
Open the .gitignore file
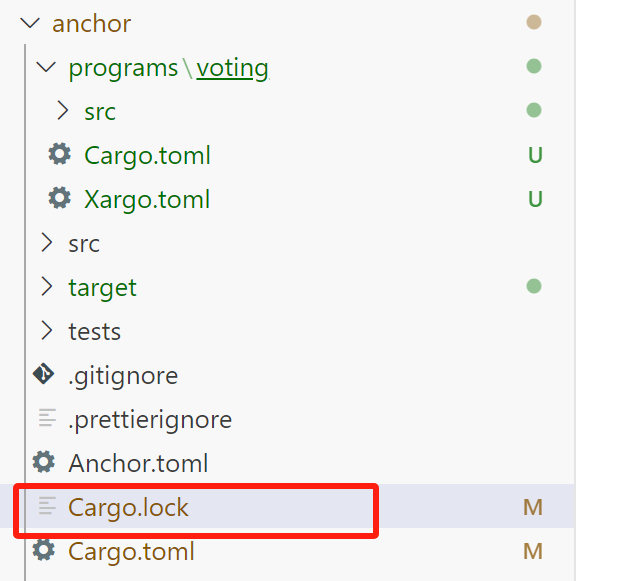(x=123, y=376)
